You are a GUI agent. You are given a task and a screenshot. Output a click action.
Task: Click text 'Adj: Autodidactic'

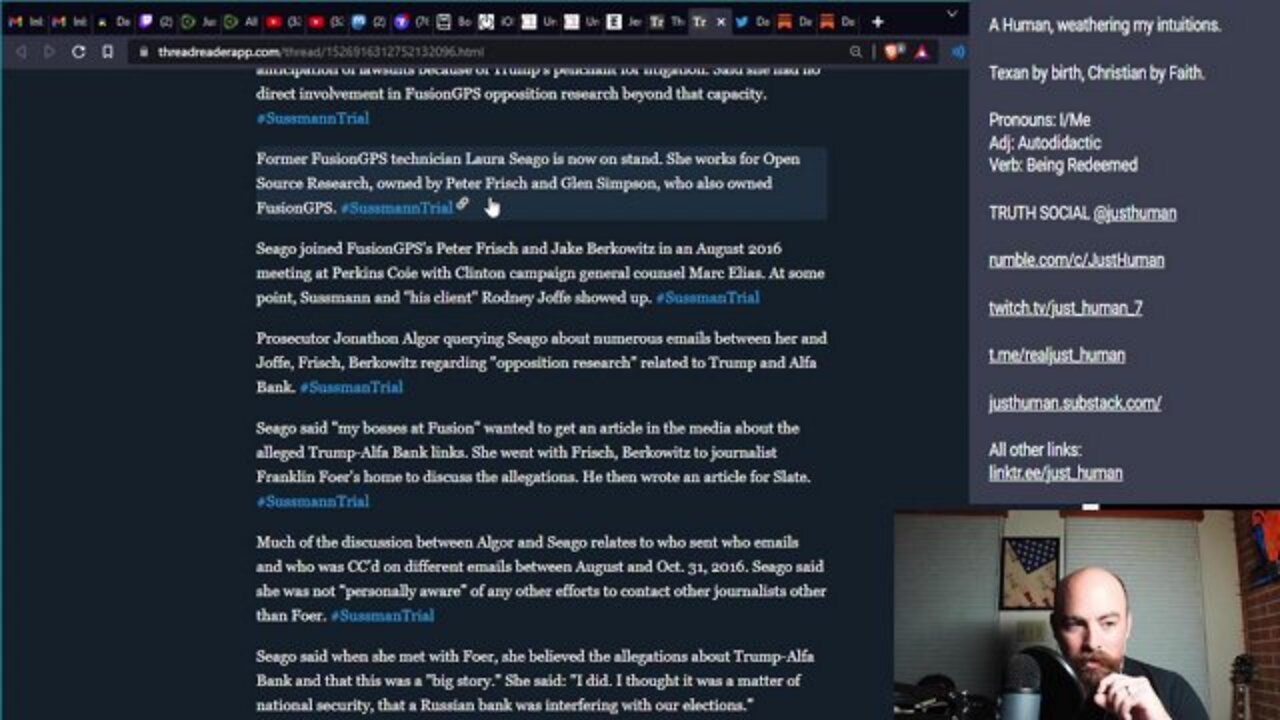(1045, 143)
